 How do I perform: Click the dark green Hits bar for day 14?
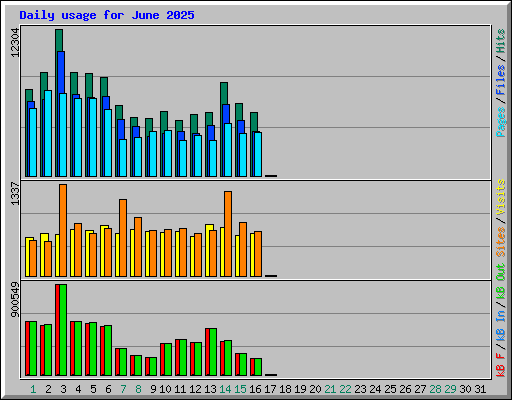pyautogui.click(x=224, y=93)
